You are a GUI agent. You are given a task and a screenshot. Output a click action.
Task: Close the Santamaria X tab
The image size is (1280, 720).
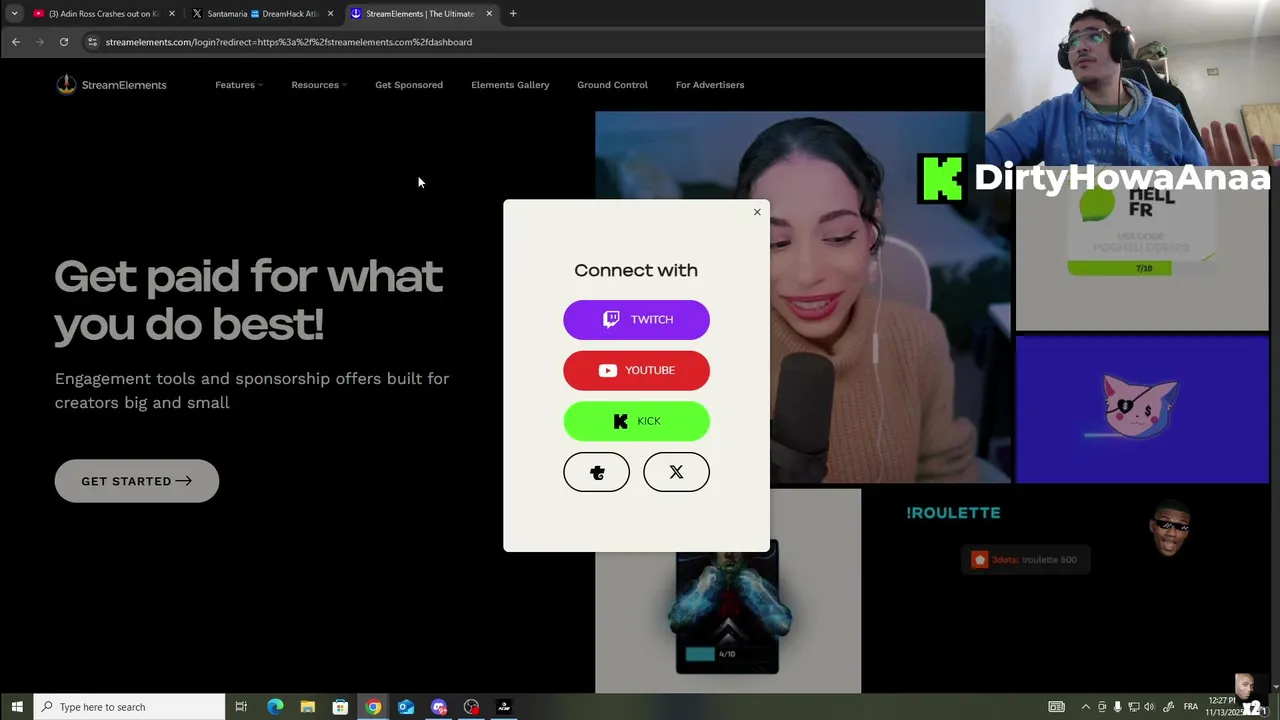pos(330,14)
